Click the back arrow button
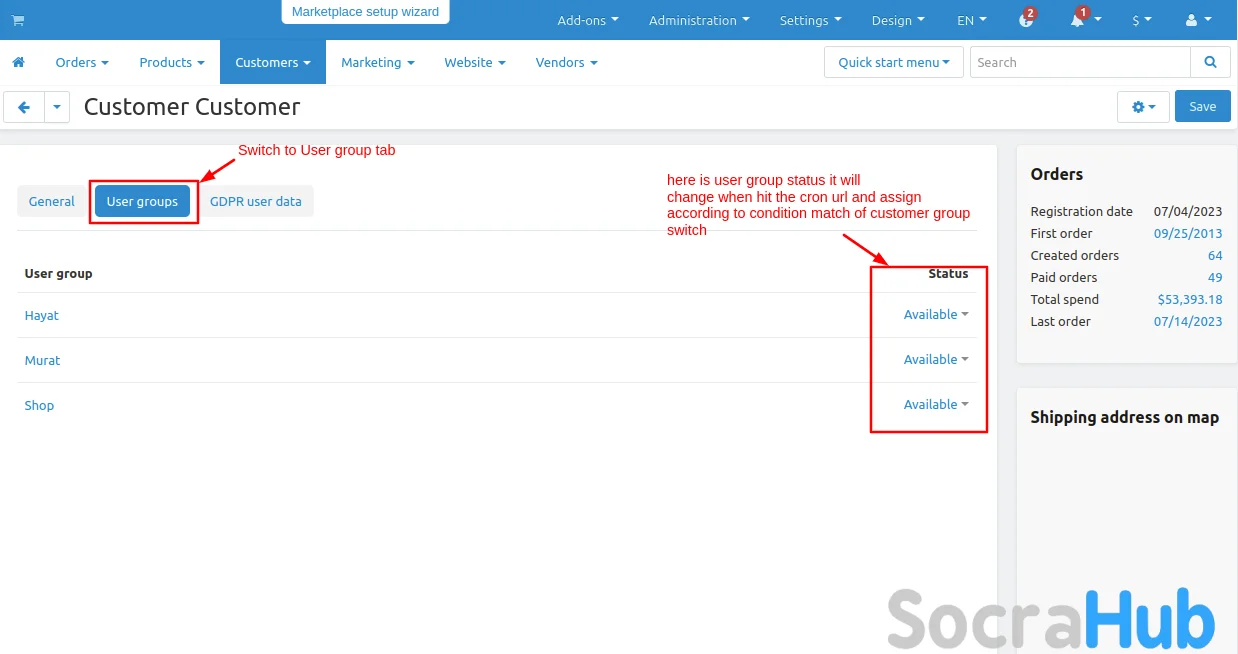 point(24,107)
